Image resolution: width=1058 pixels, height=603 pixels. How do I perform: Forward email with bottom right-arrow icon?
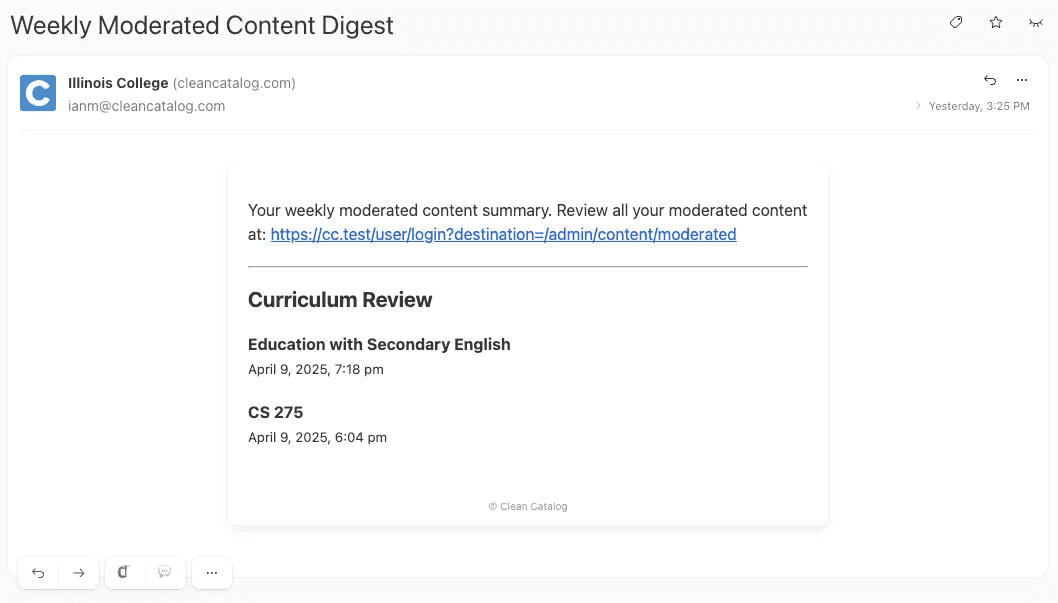79,573
